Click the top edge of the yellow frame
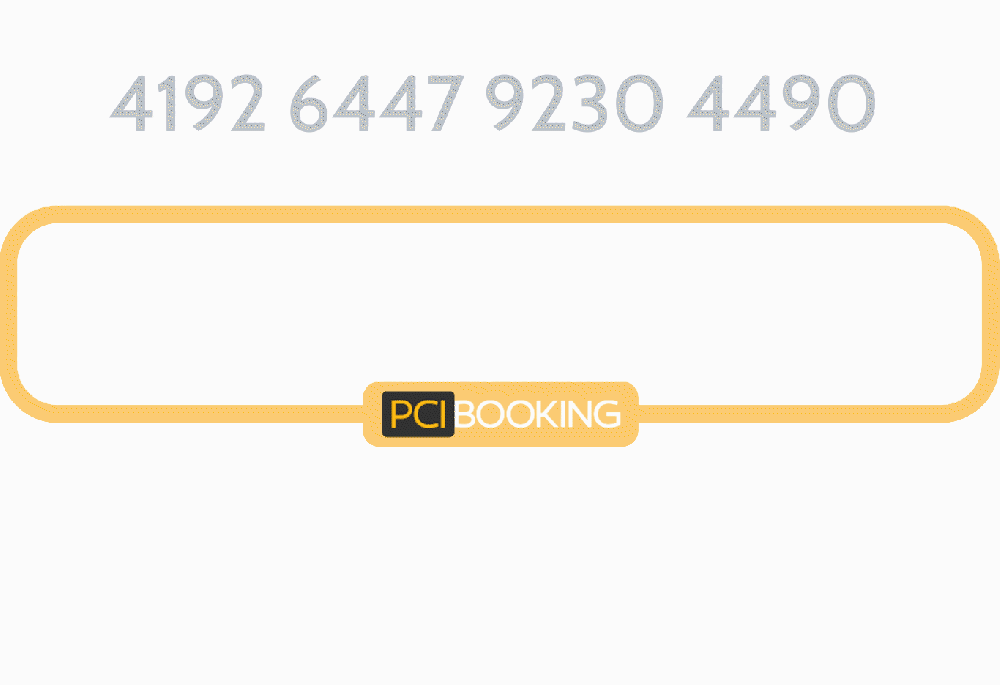Screen dimensions: 1000x685 click(x=500, y=214)
